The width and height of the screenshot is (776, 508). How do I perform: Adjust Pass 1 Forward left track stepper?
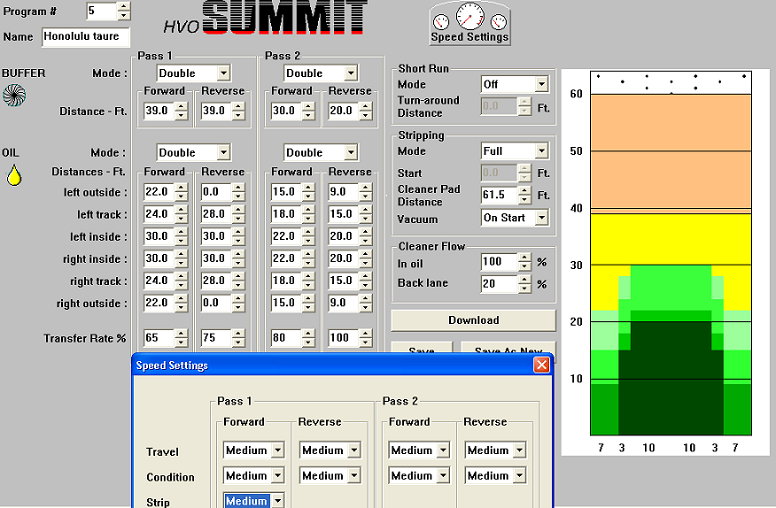pos(181,214)
